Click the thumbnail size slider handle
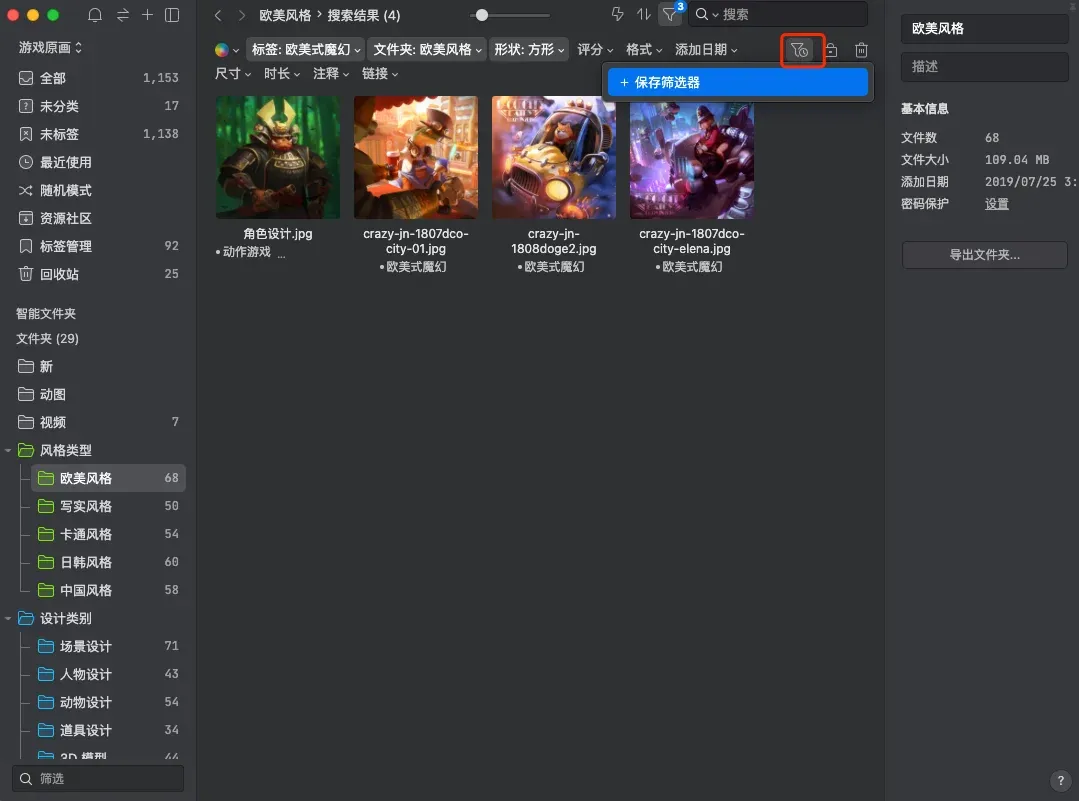Viewport: 1079px width, 801px height. pyautogui.click(x=482, y=15)
